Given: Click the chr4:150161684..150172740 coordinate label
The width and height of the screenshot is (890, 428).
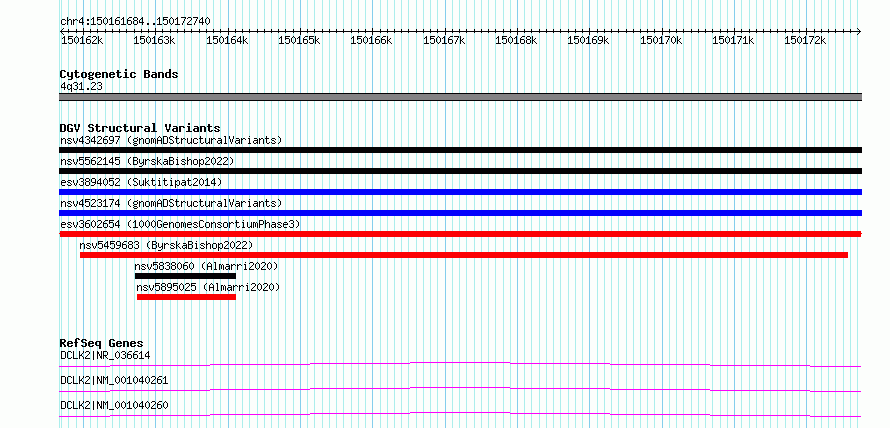Looking at the screenshot, I should tap(135, 21).
